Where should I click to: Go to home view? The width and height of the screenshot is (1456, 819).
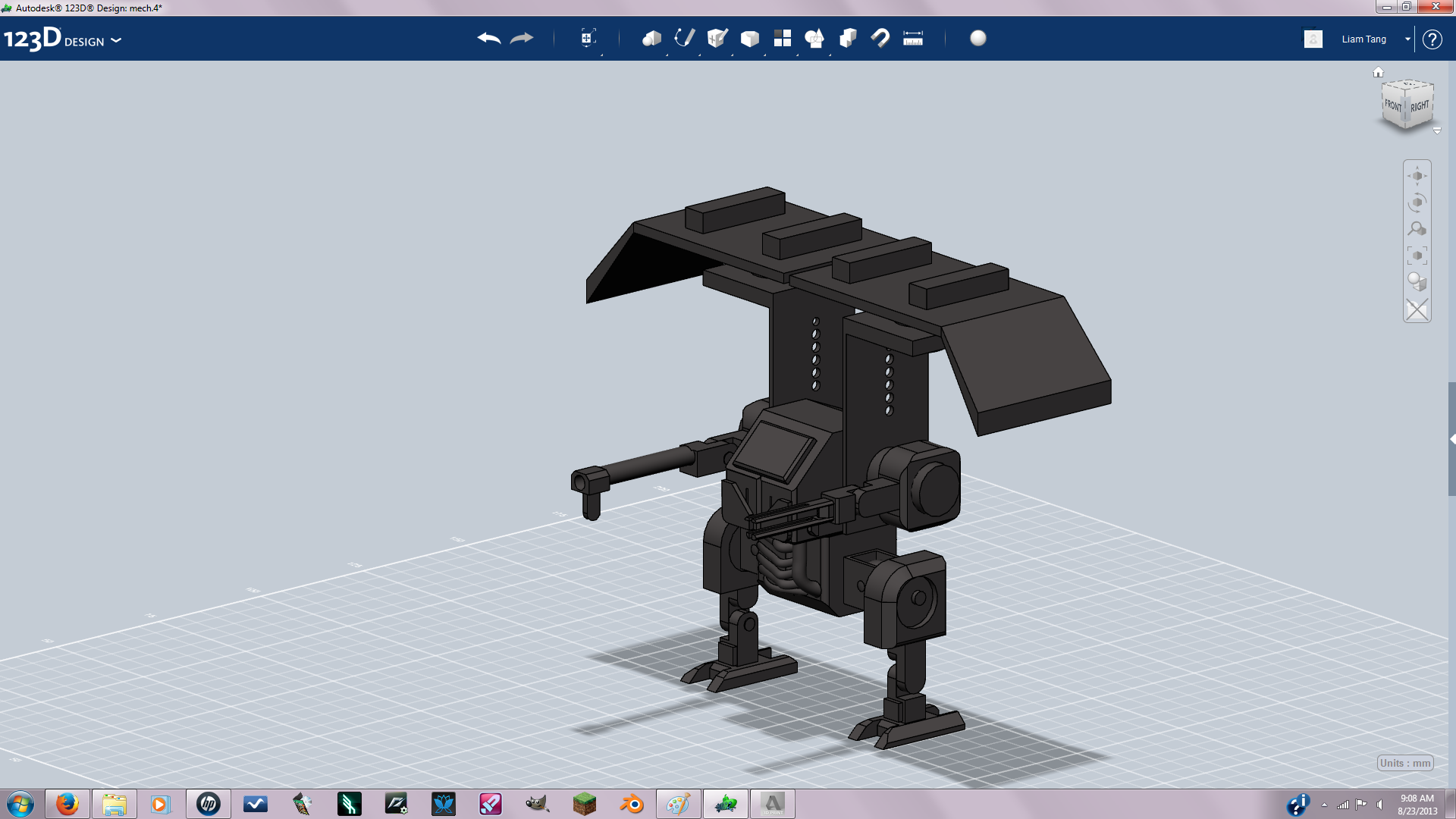point(1378,72)
